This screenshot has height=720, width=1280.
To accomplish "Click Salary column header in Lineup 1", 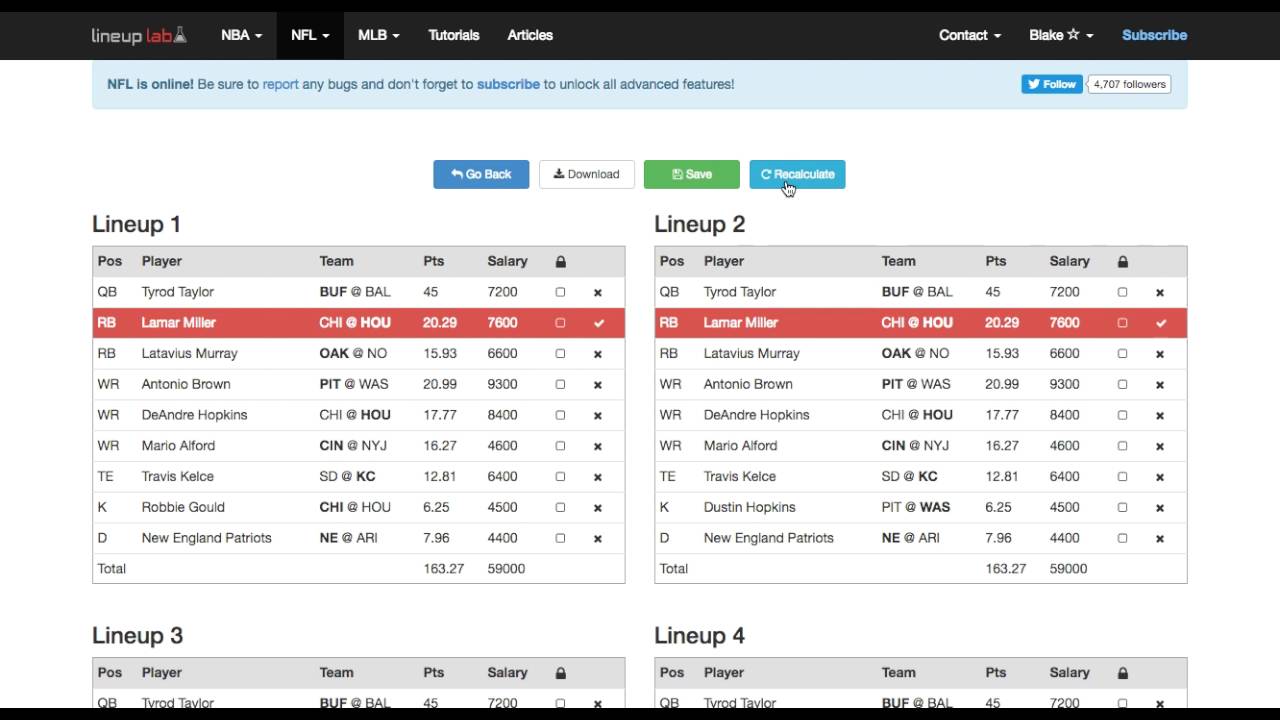I will 507,262.
